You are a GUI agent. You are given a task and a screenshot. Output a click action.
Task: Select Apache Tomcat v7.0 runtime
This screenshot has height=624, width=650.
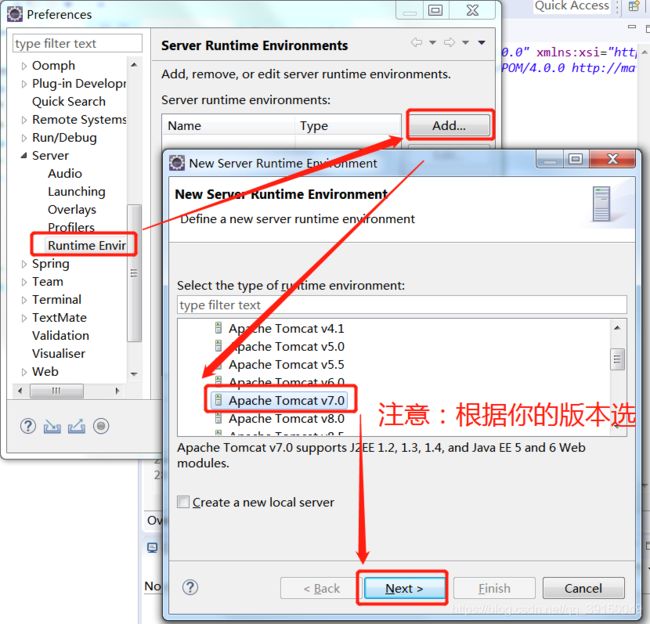click(x=286, y=400)
